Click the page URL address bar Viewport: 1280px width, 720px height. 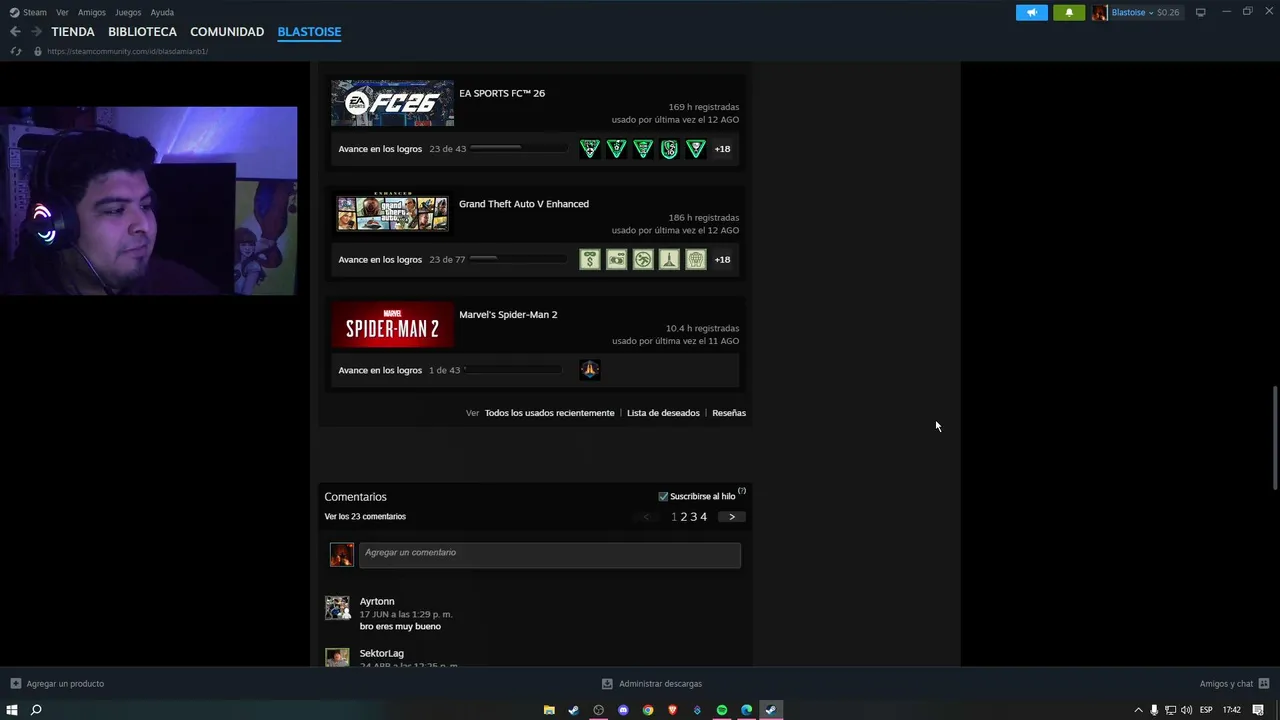click(127, 51)
